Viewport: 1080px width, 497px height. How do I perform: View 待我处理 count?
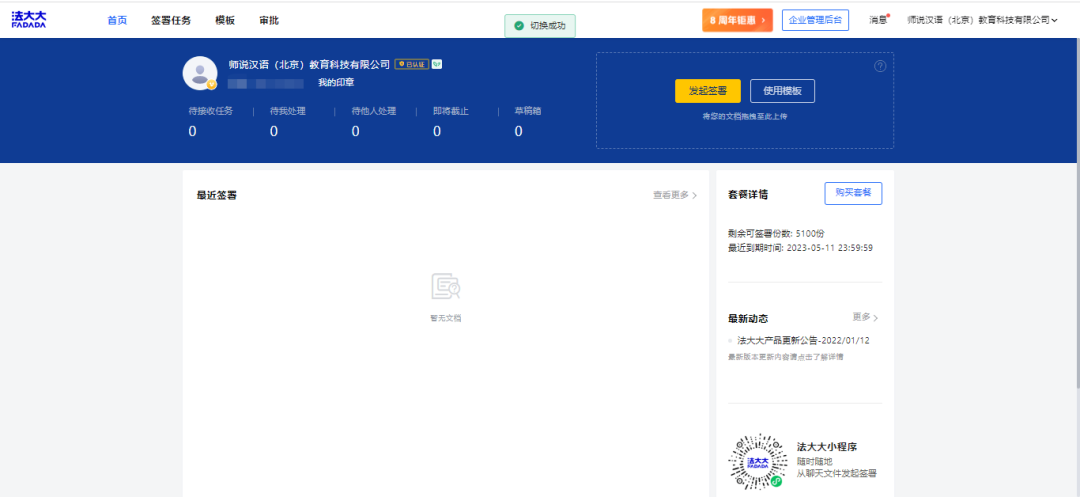274,131
